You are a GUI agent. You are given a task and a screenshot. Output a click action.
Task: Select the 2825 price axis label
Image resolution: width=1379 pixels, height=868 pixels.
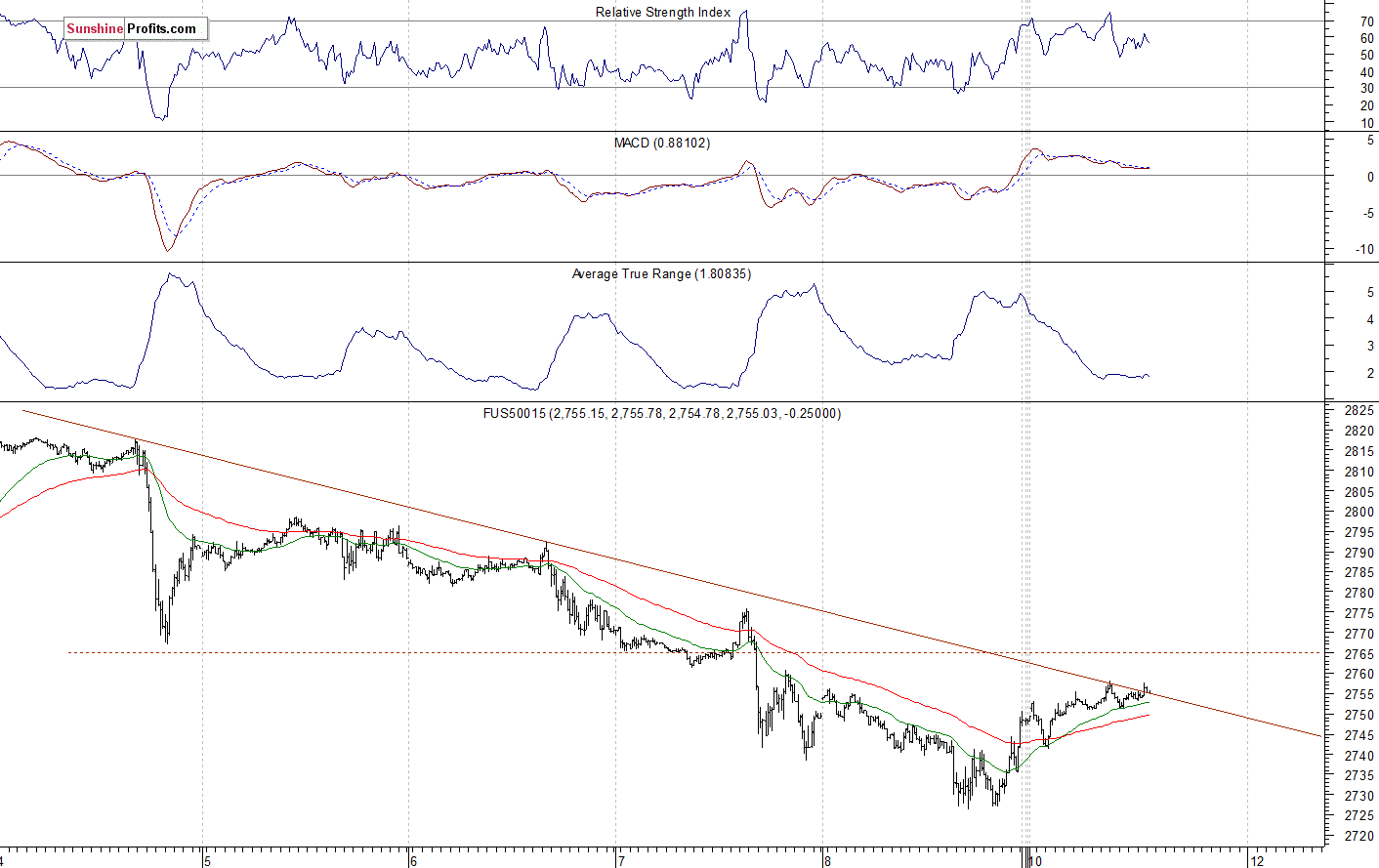(1358, 411)
